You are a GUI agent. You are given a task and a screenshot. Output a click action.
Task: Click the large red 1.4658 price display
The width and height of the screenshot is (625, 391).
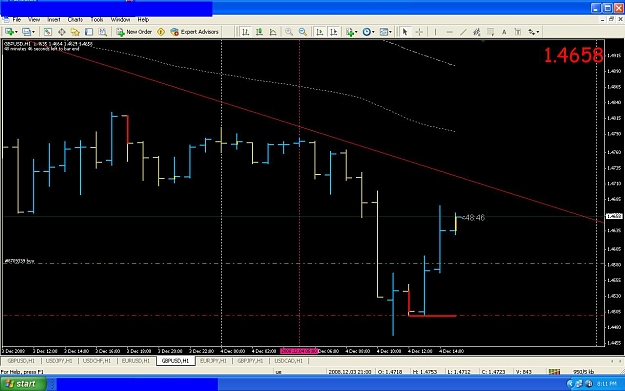click(x=574, y=55)
